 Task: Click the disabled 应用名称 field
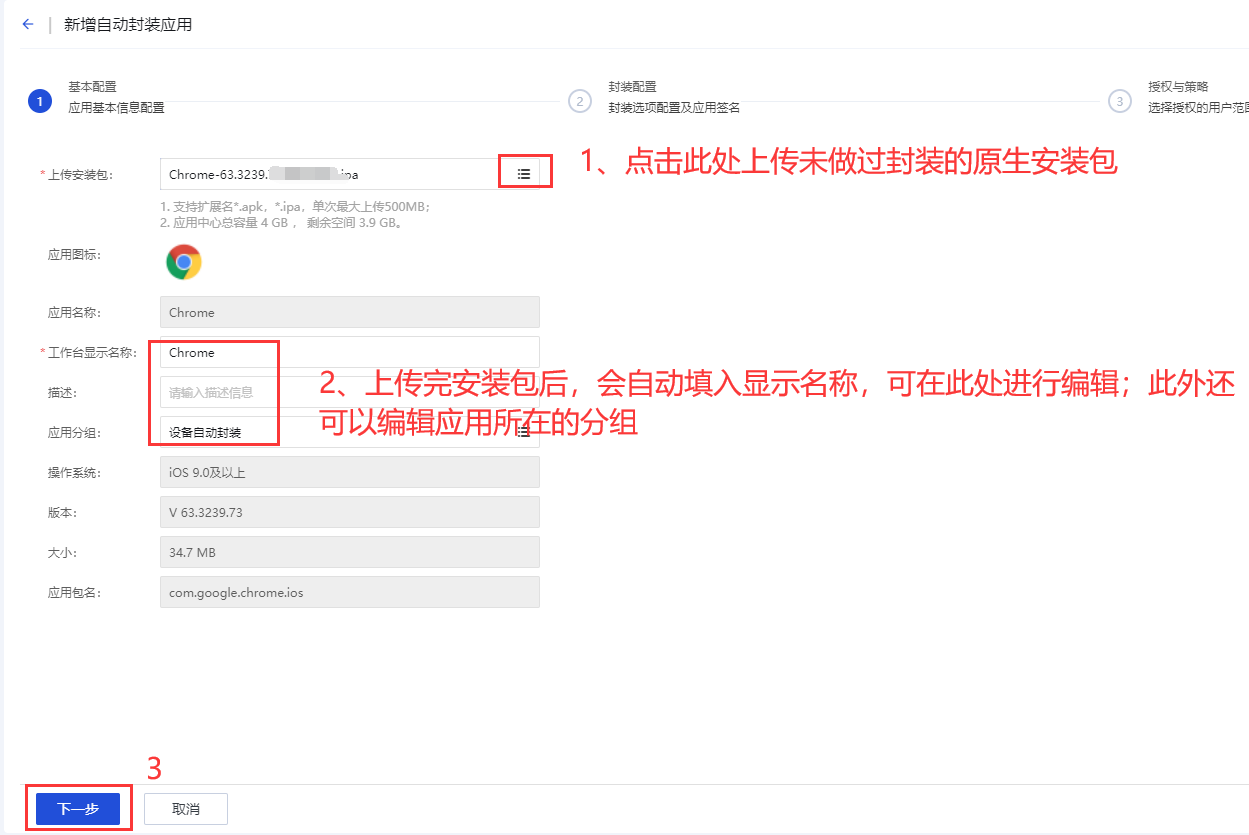350,313
